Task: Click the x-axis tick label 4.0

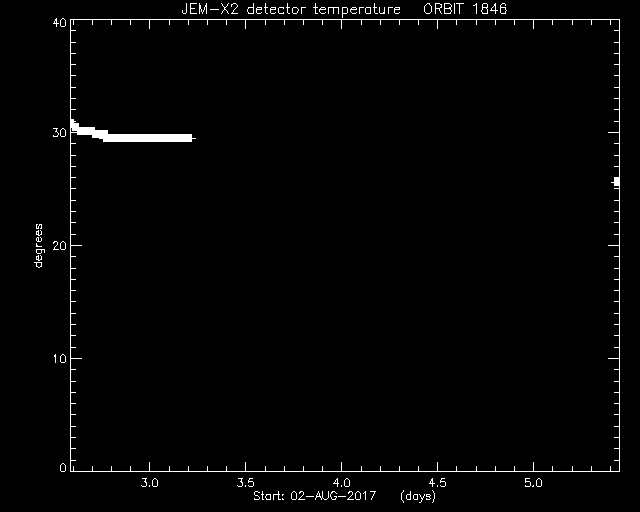Action: click(x=341, y=483)
